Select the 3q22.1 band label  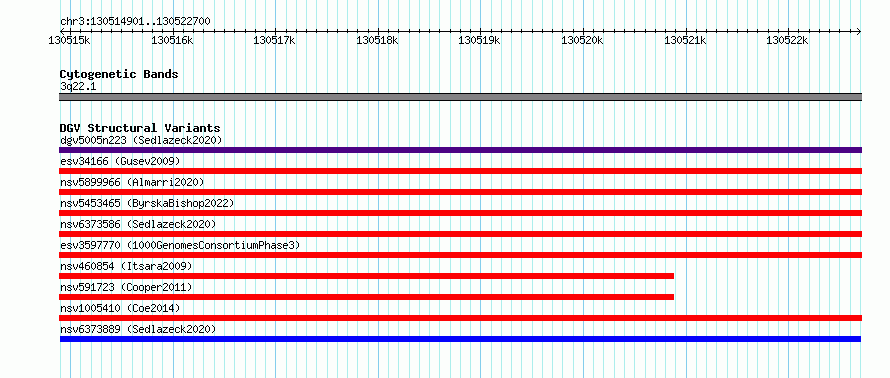(78, 86)
